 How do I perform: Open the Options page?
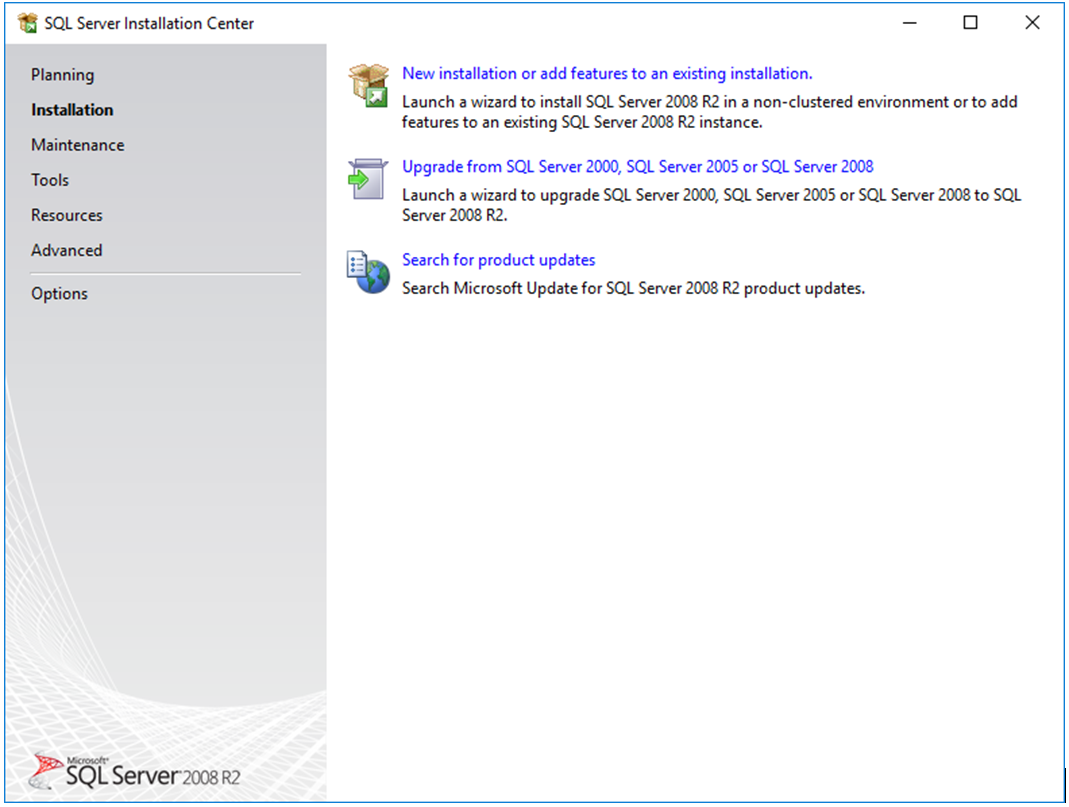(59, 294)
